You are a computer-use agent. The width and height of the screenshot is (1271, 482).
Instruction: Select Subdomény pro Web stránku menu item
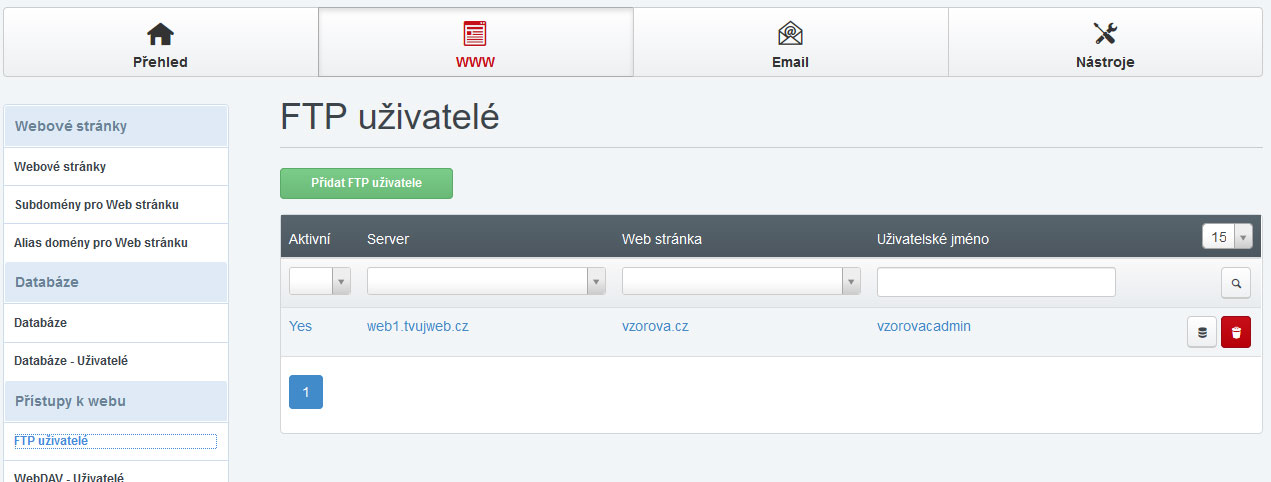coord(97,205)
